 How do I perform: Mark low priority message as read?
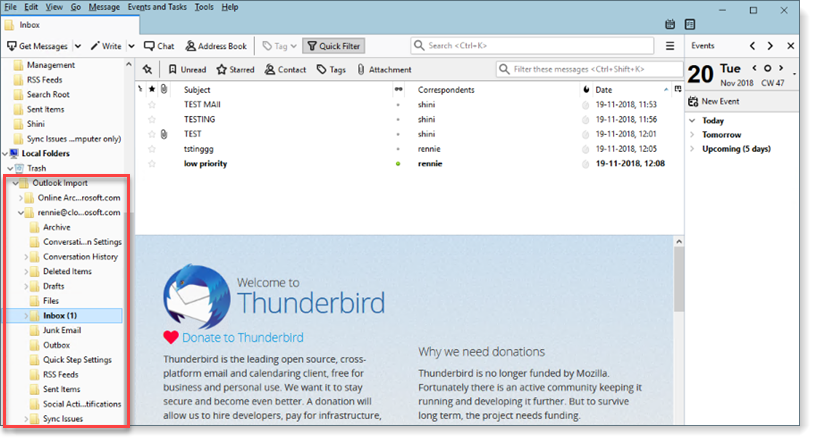point(398,164)
